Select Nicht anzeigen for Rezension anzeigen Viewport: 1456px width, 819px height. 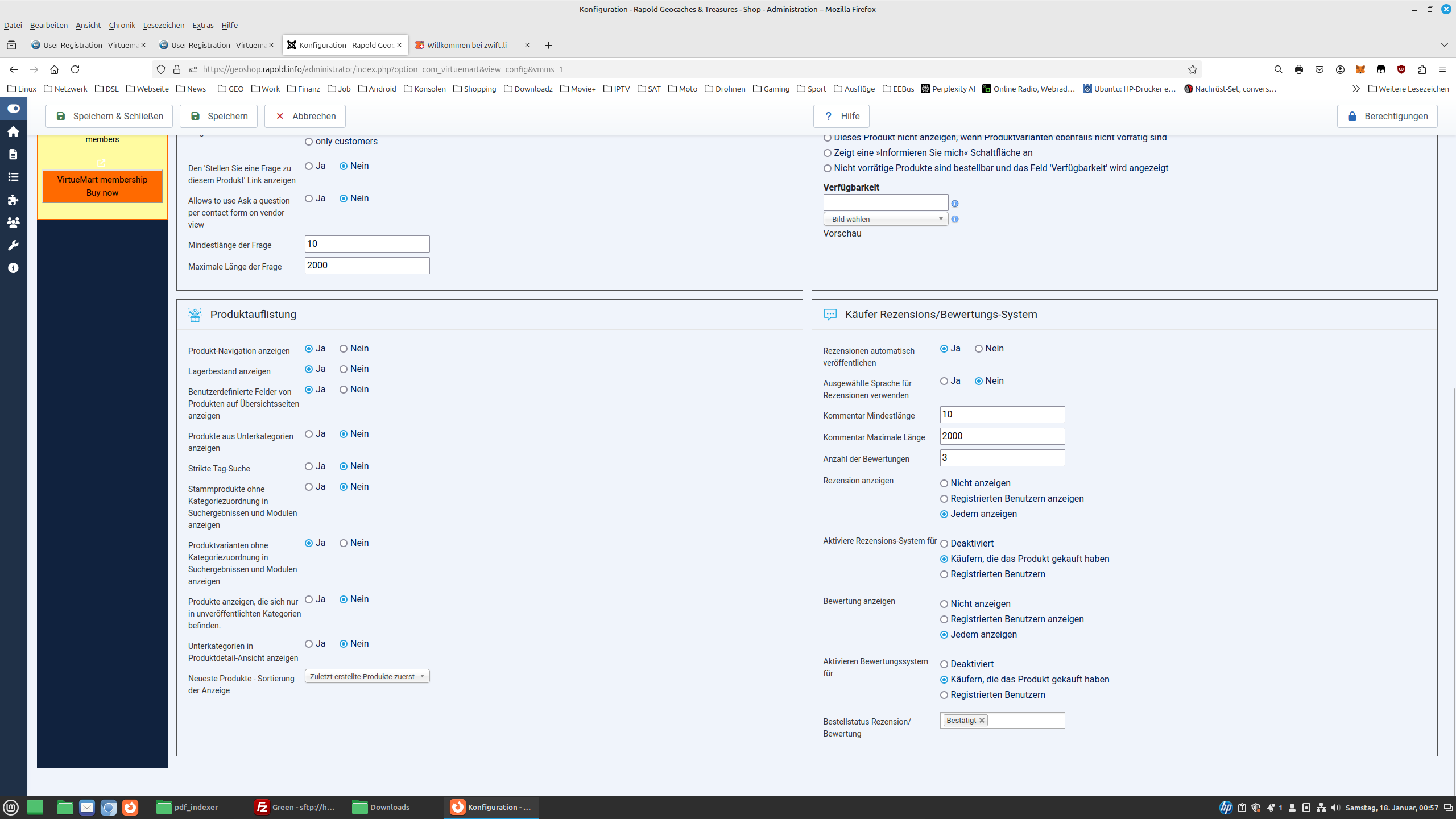tap(944, 483)
